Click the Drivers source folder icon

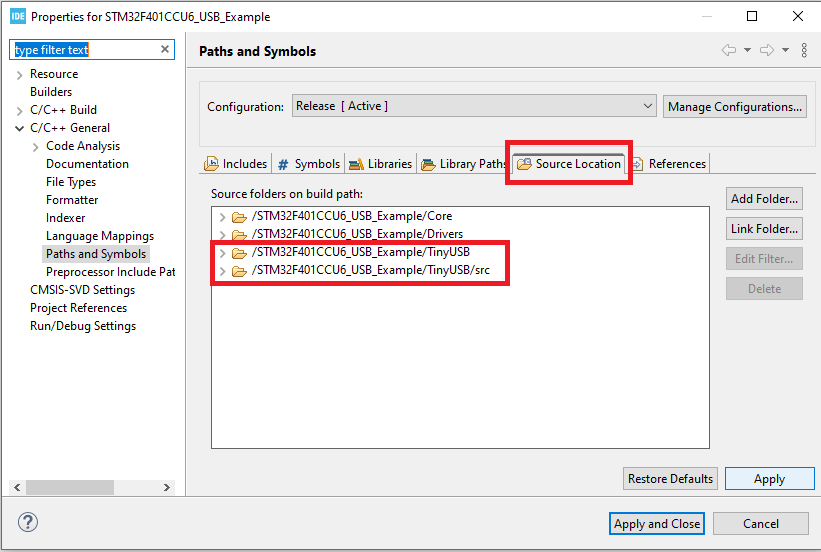pyautogui.click(x=239, y=234)
